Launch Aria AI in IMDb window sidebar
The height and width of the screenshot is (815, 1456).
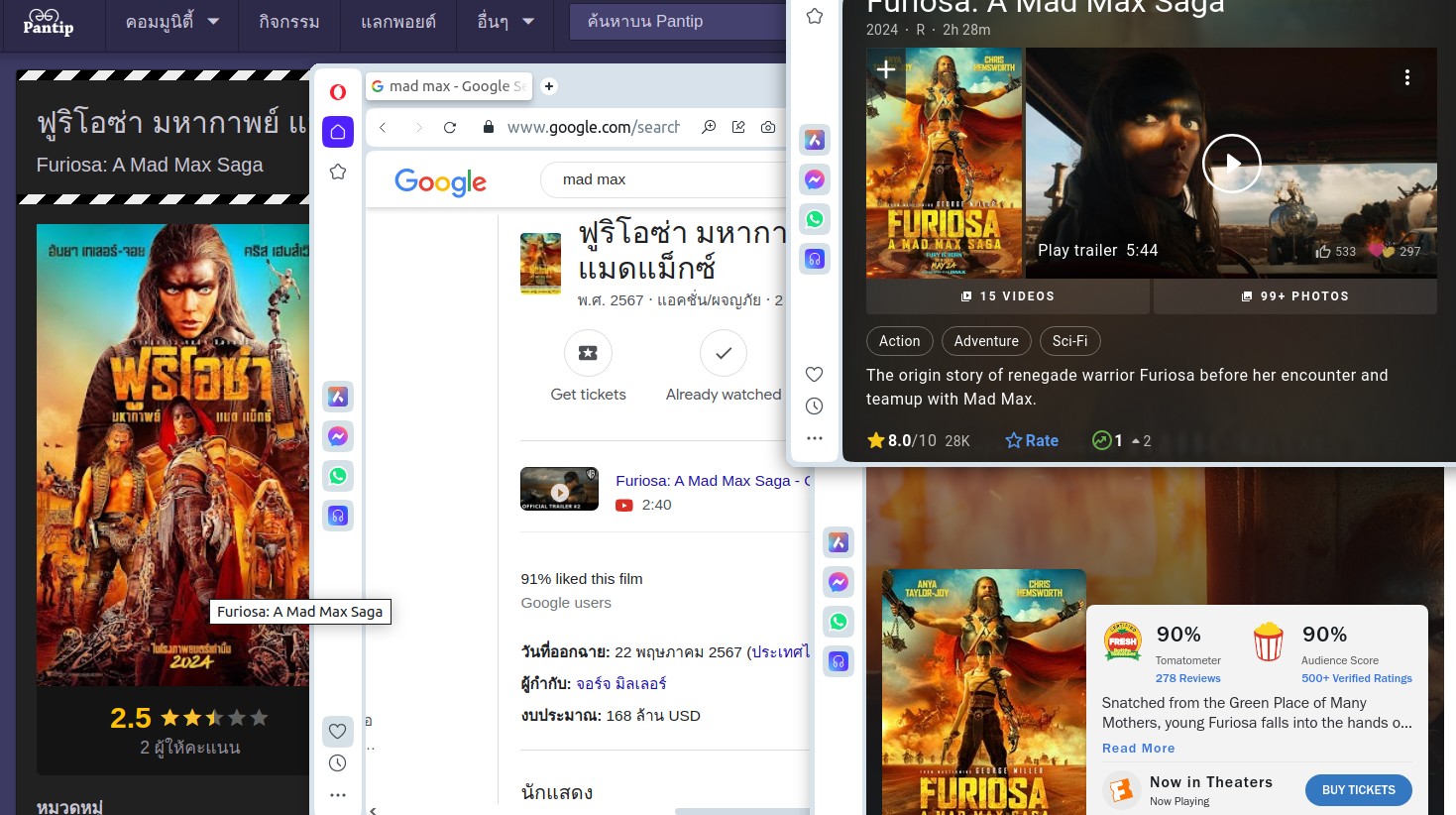815,140
